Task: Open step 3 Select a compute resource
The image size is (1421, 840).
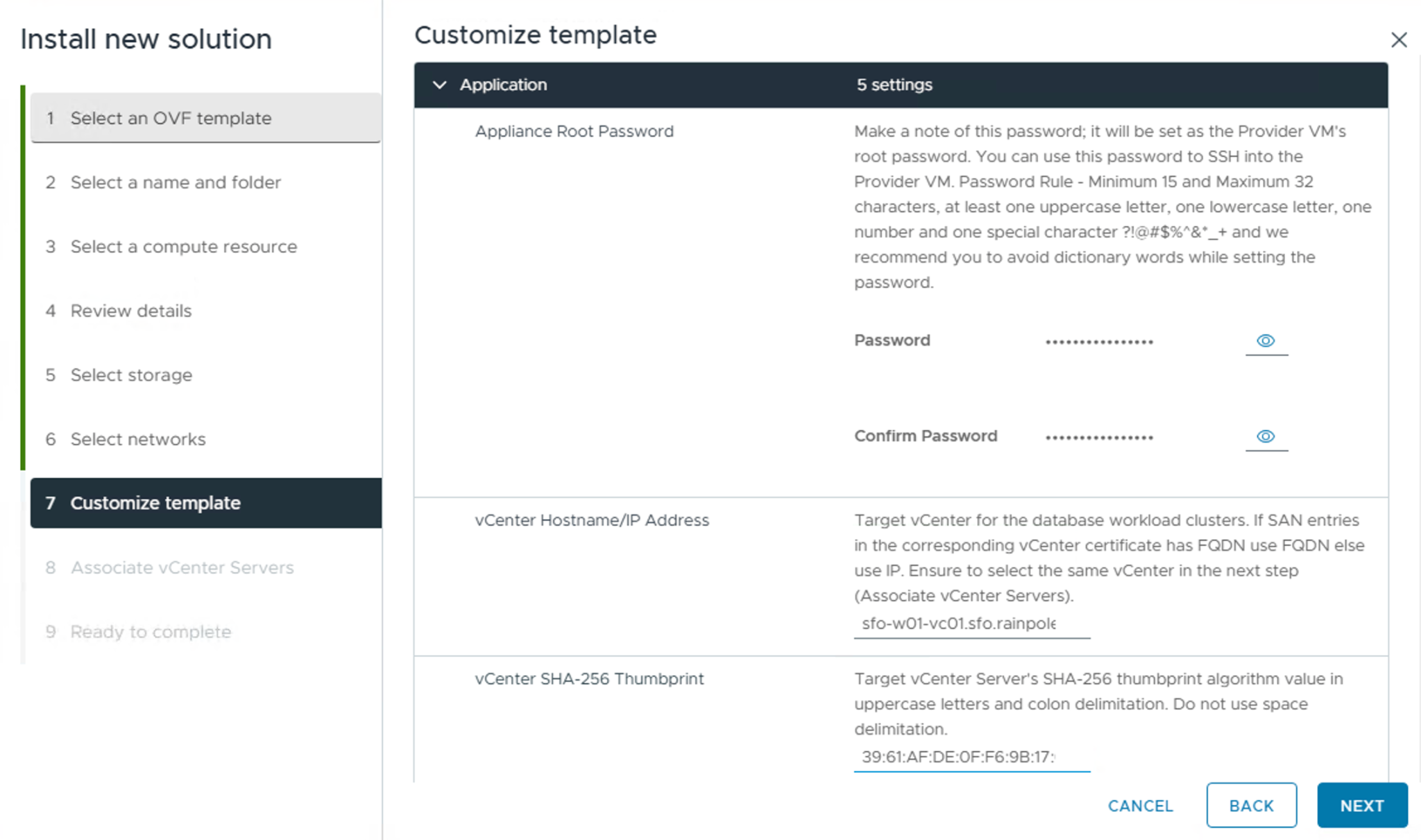Action: 183,247
